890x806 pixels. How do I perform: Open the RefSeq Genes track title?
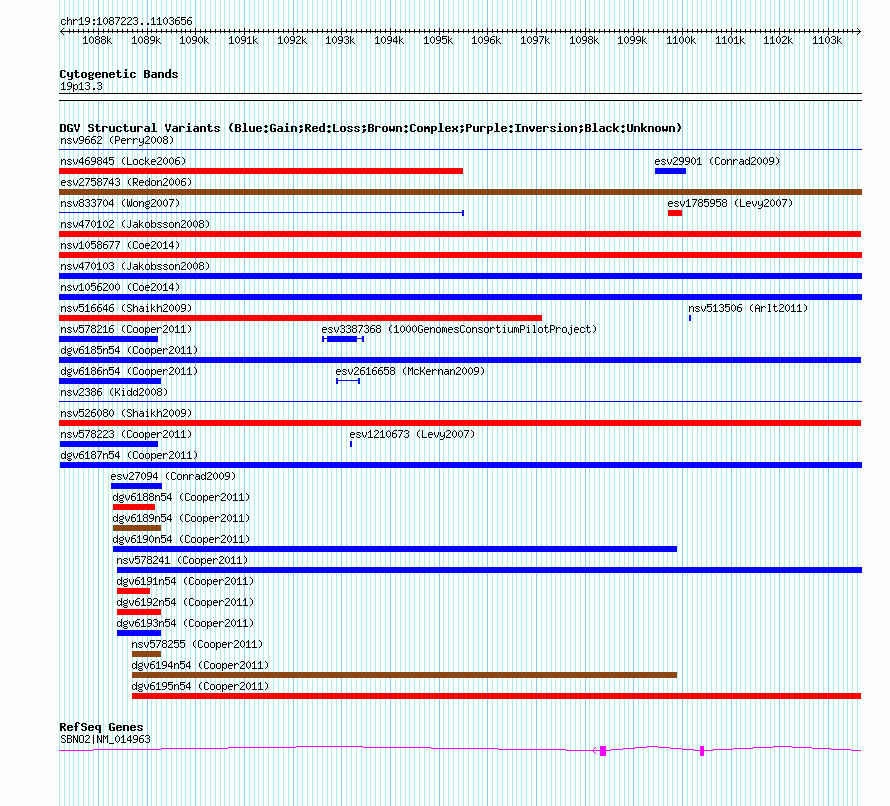pyautogui.click(x=102, y=727)
